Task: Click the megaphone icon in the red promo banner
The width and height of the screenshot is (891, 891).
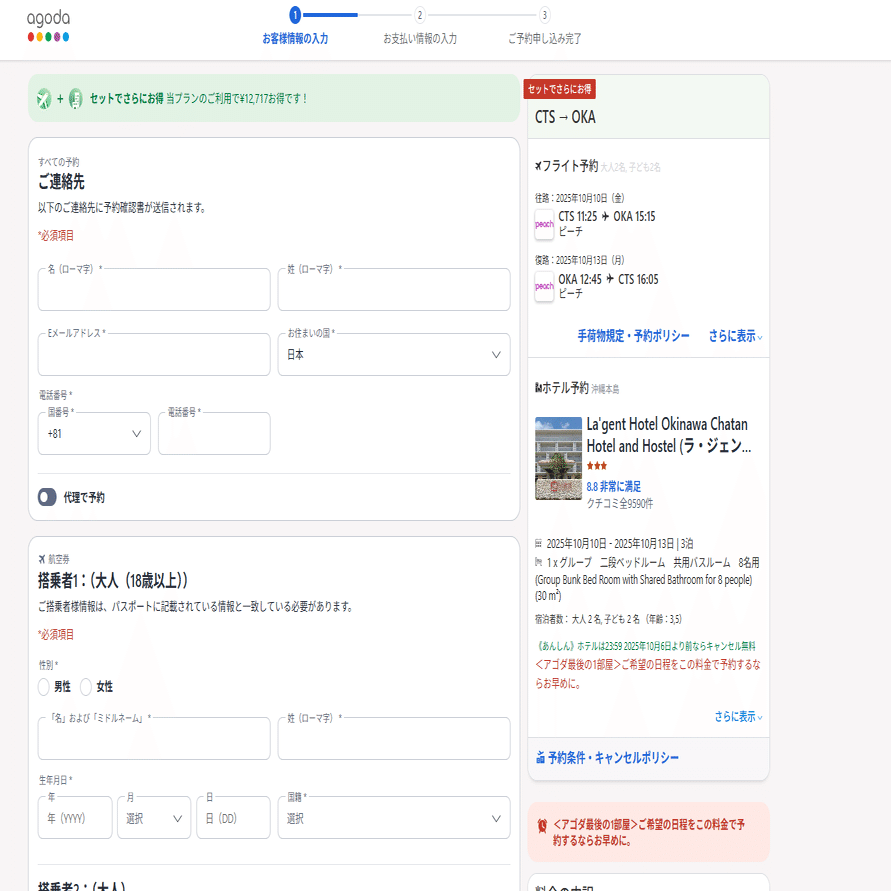Action: [x=544, y=824]
